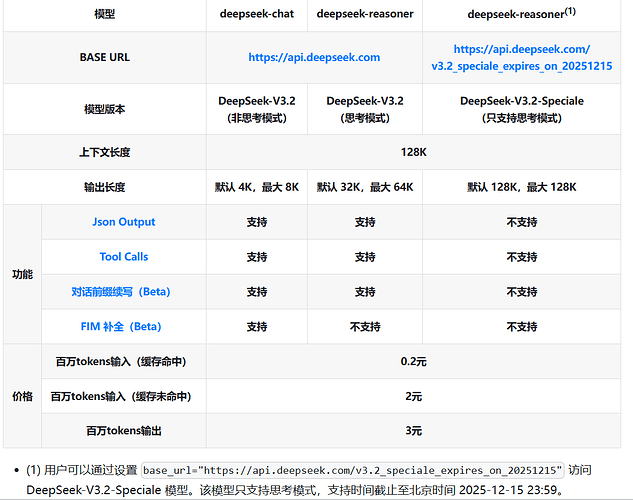Click the BASE URL row label

tap(105, 57)
